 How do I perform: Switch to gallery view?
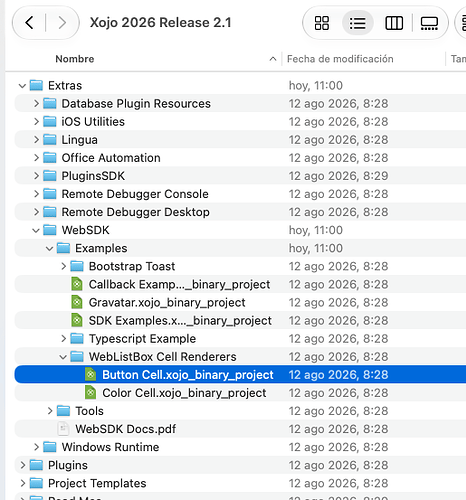[429, 23]
